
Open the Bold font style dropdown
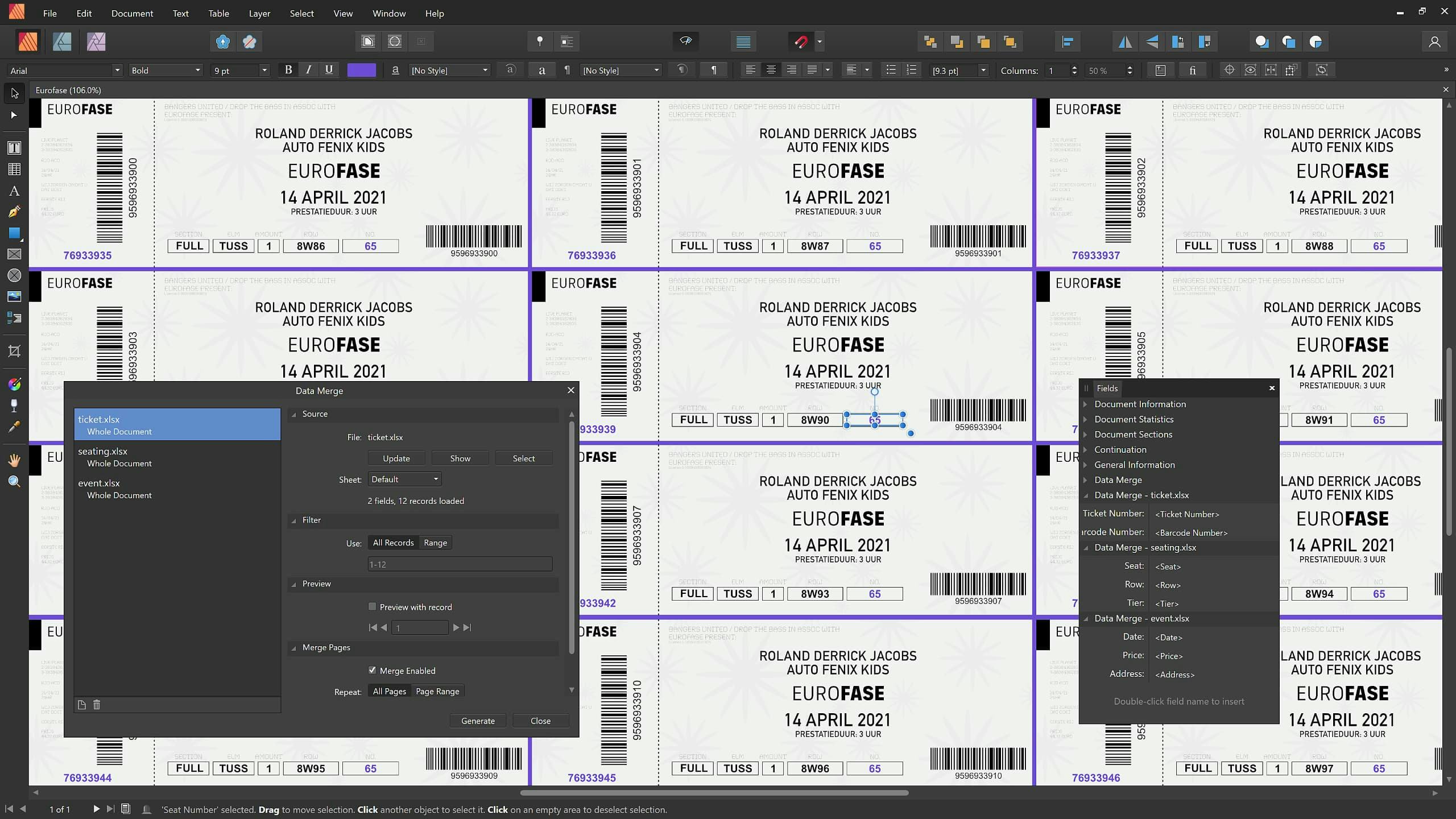point(197,71)
